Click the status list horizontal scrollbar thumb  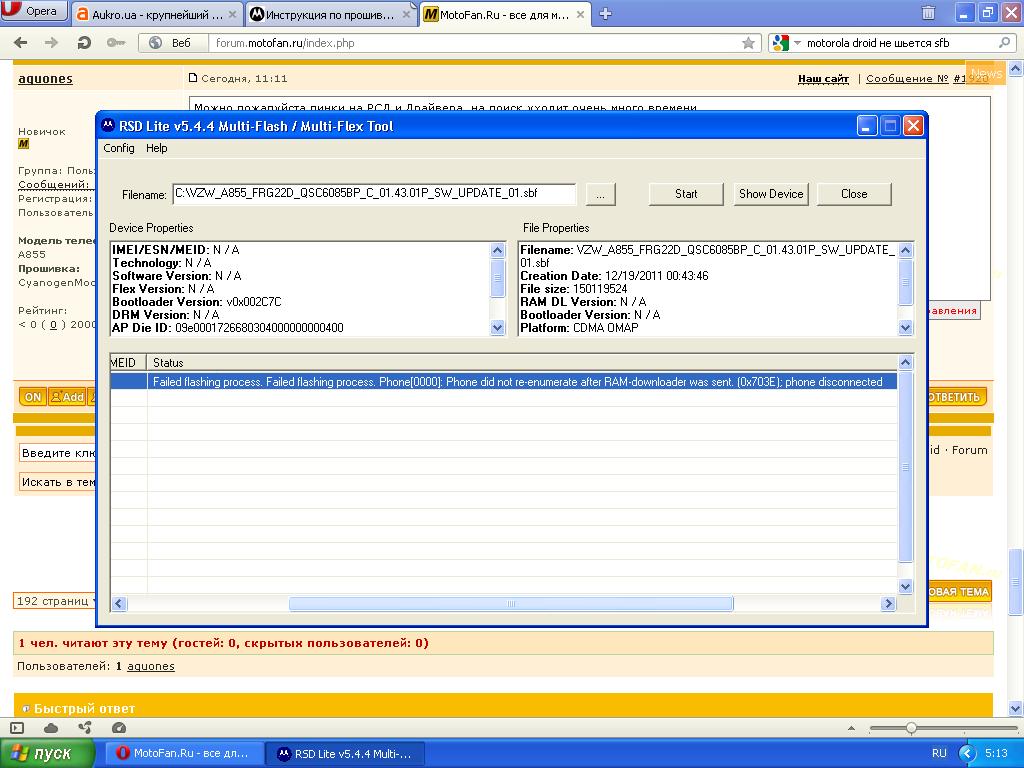(x=511, y=603)
